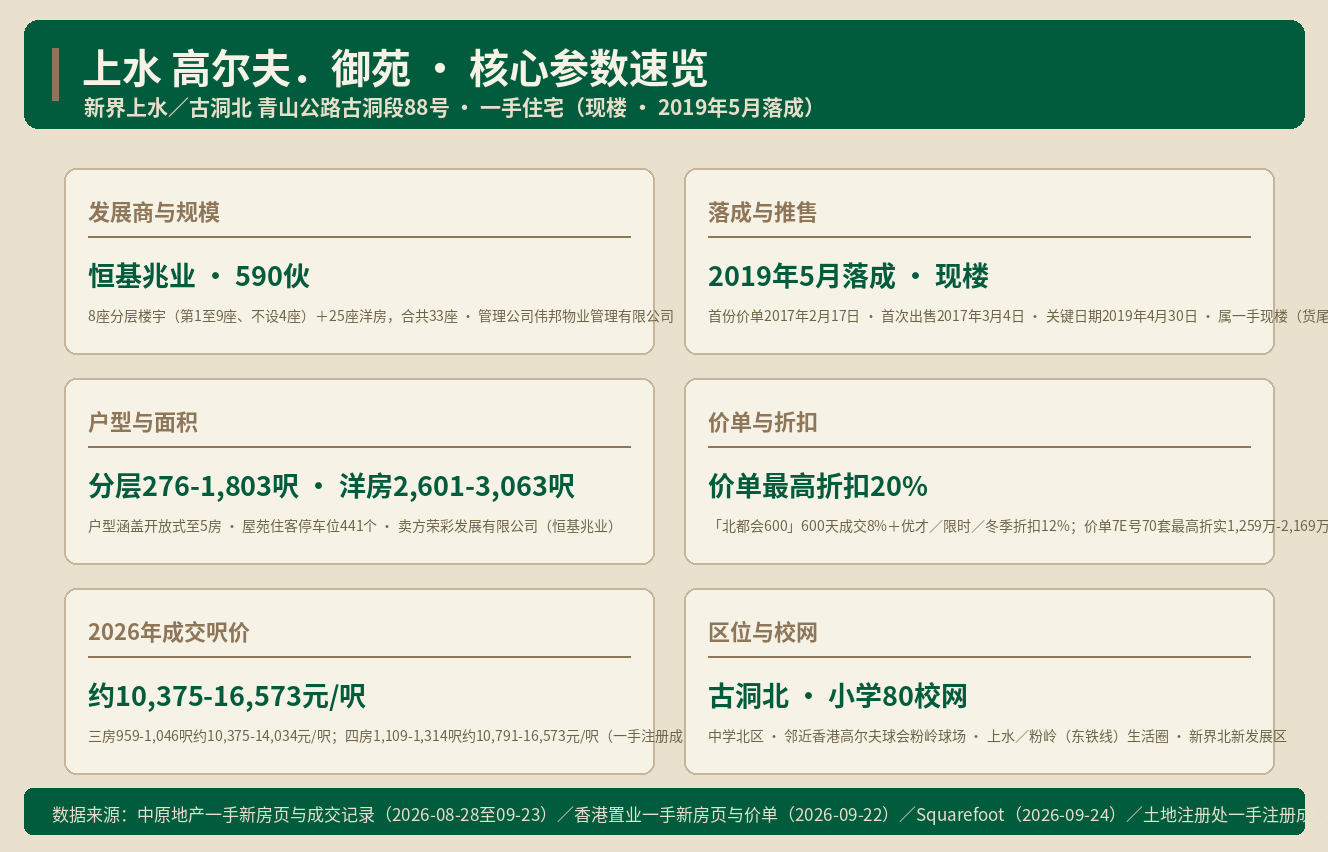Click the 2026年成交呎价 card heading
Image resolution: width=1328 pixels, height=852 pixels.
pos(169,632)
